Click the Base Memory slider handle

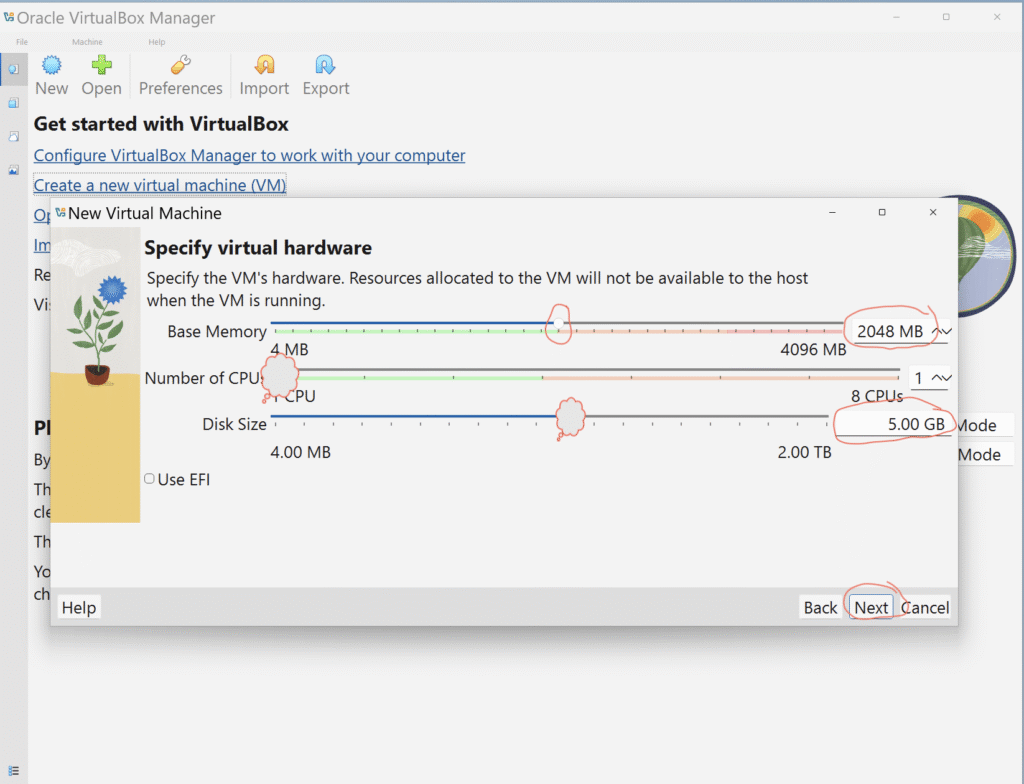click(559, 325)
